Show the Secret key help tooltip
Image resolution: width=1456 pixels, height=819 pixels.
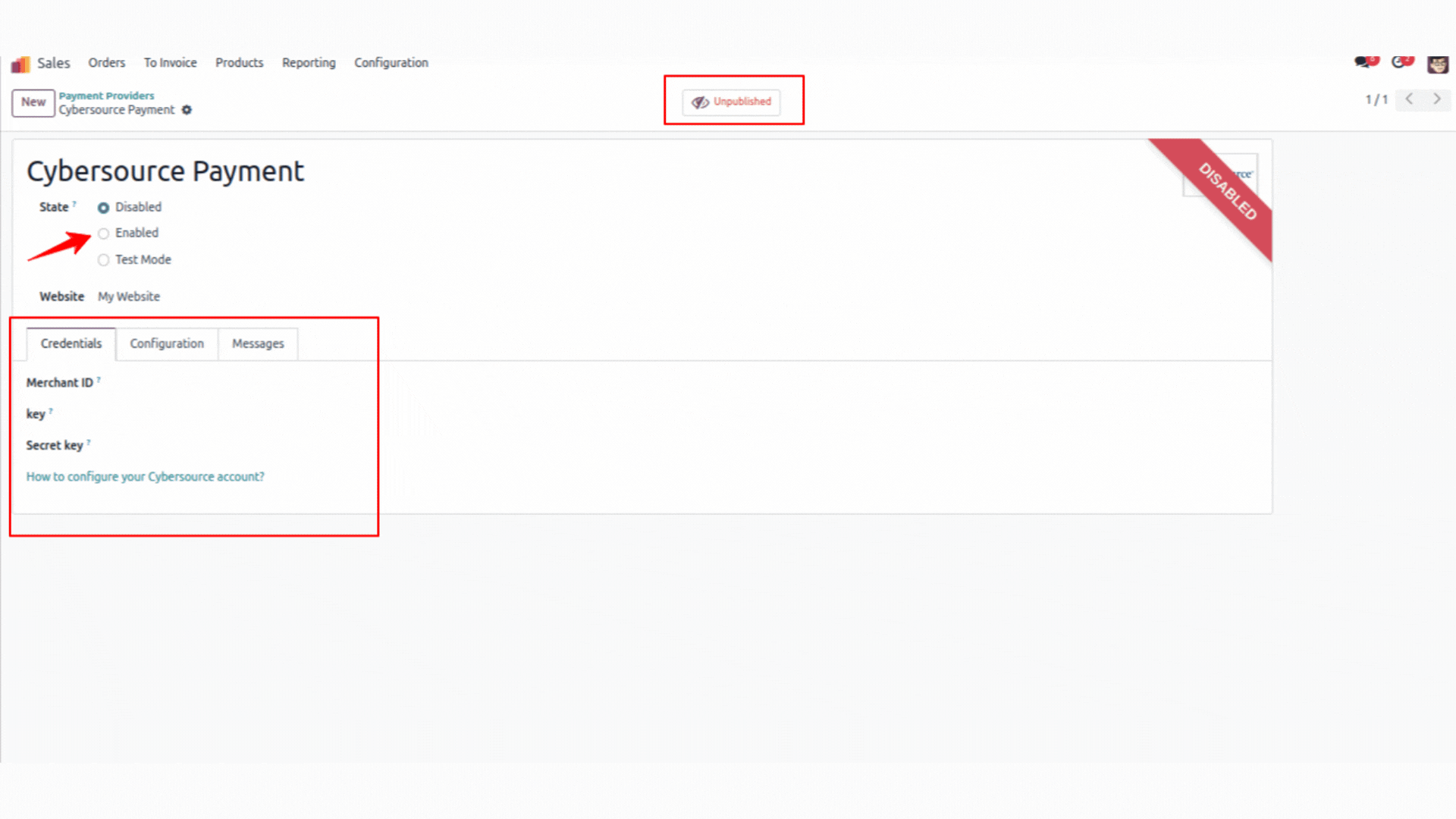[x=89, y=441]
